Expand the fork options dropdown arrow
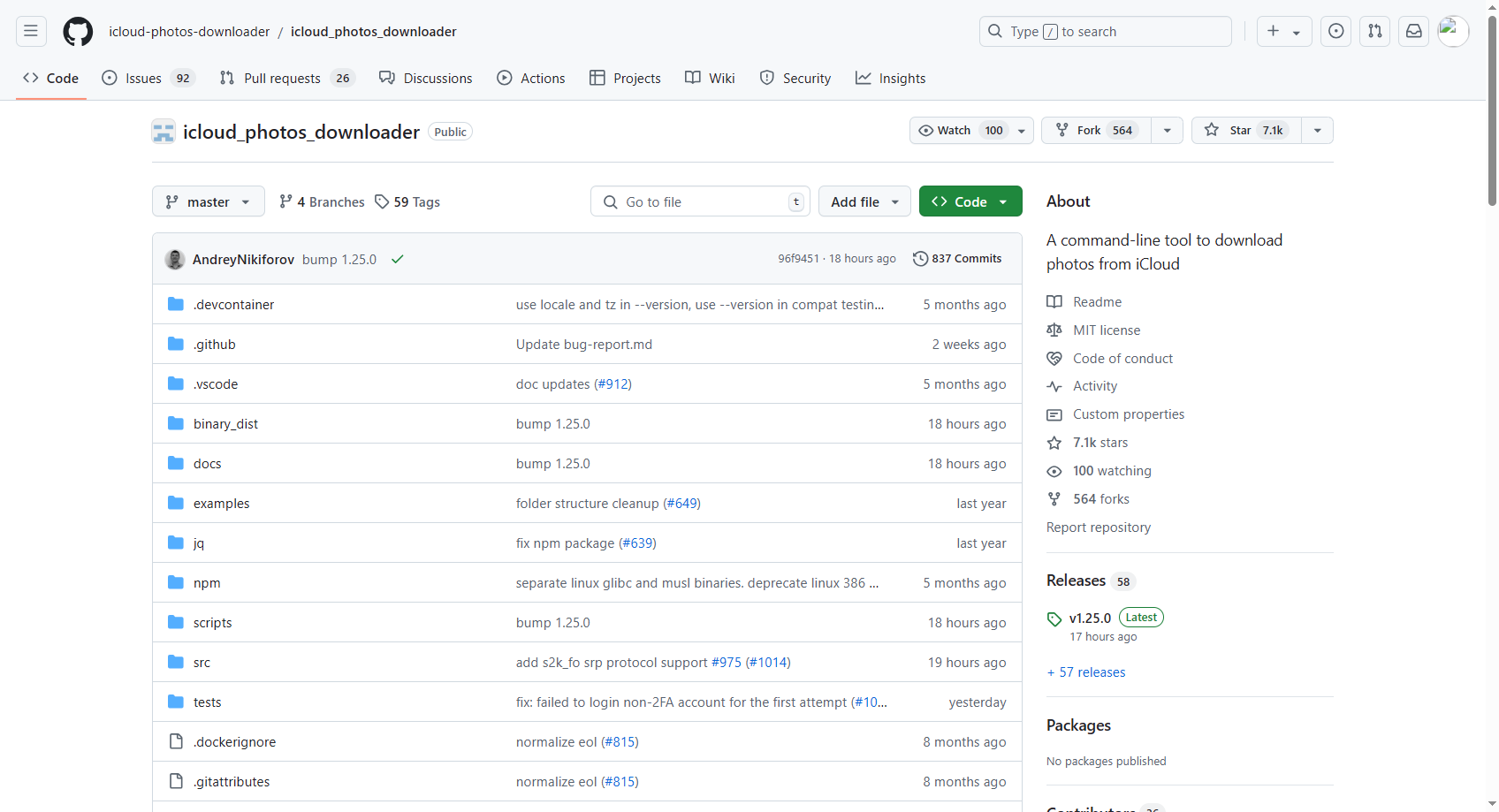Viewport: 1499px width, 812px height. pos(1168,131)
